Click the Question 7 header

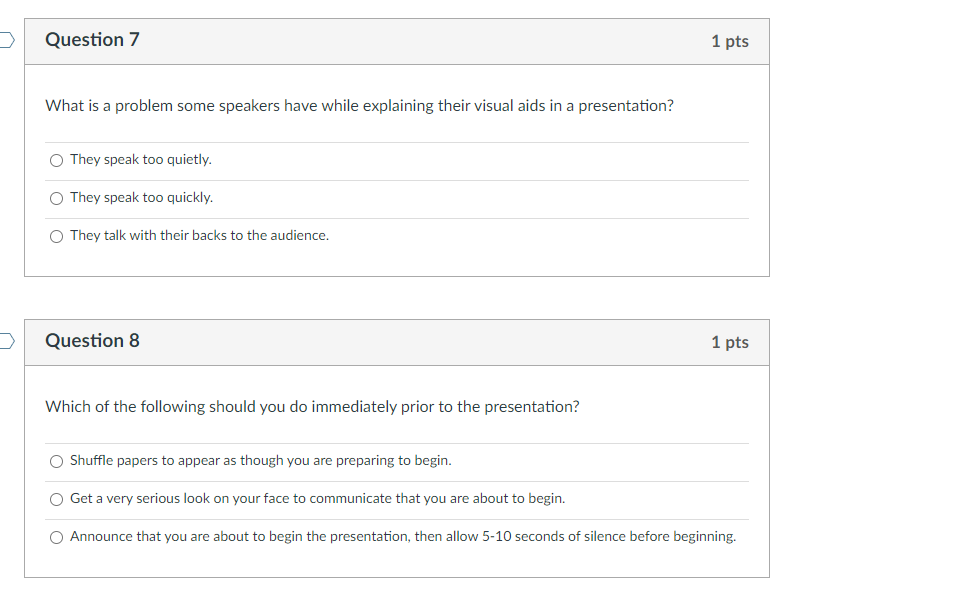coord(92,40)
